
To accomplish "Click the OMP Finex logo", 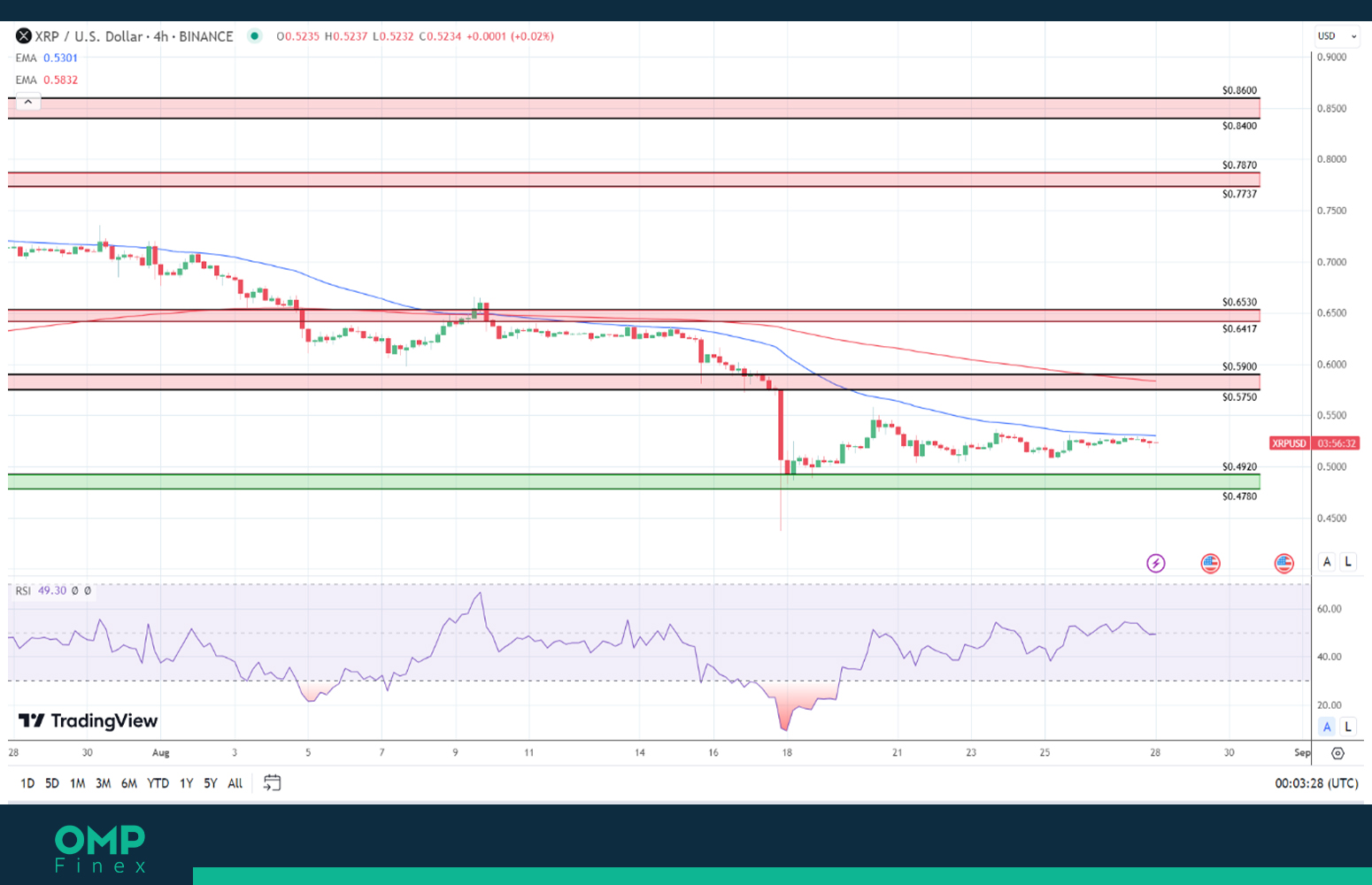I will 100,850.
